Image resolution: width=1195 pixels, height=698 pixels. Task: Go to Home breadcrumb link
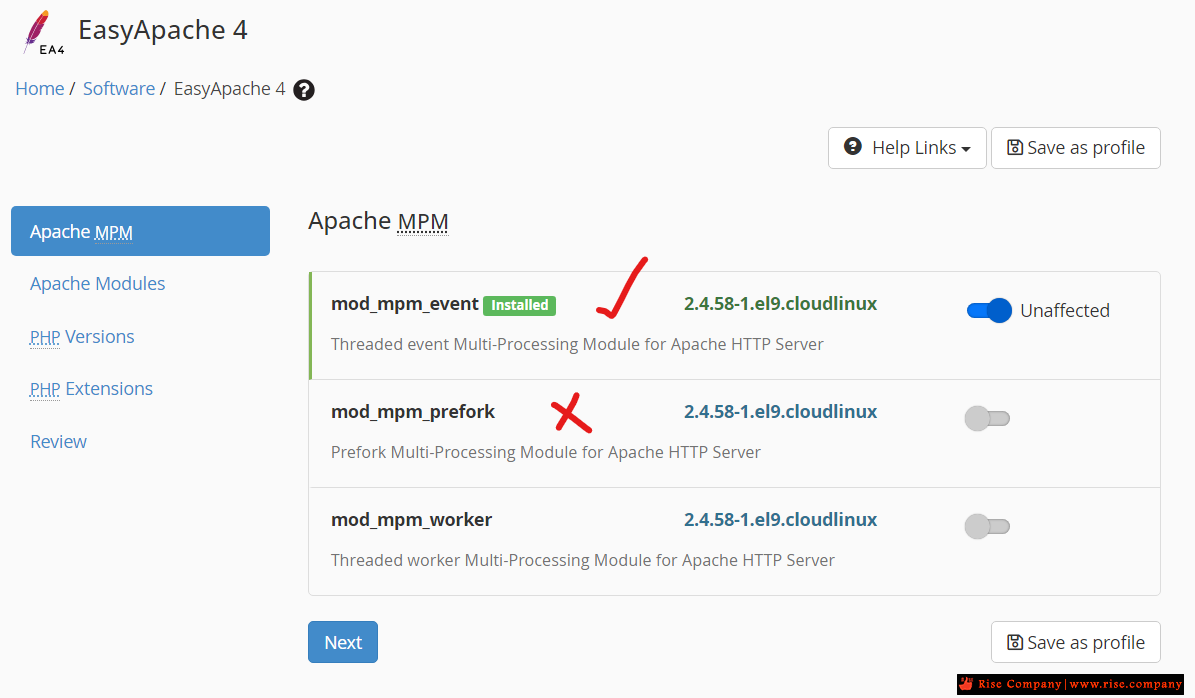pos(40,88)
